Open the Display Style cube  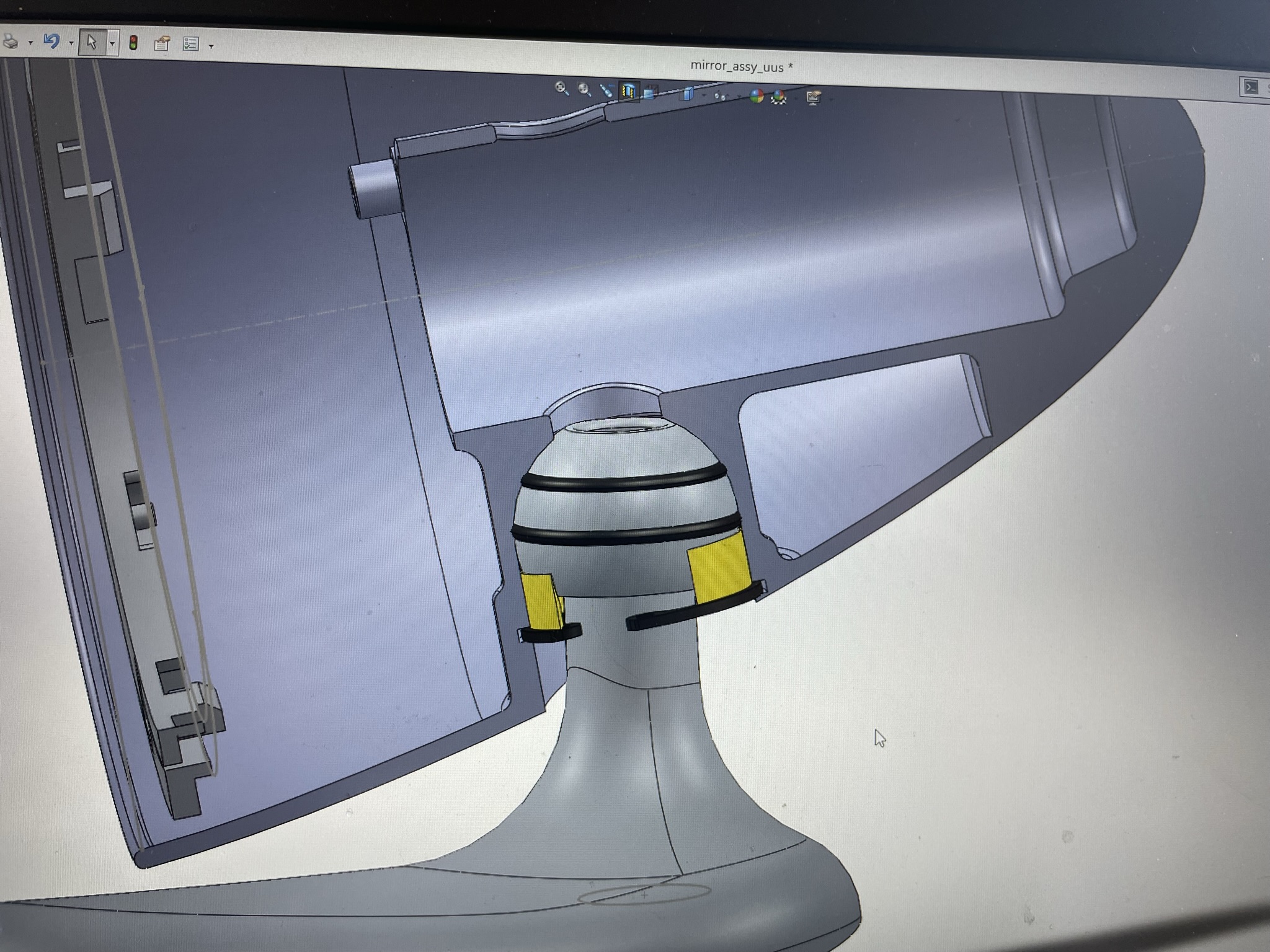pos(687,95)
